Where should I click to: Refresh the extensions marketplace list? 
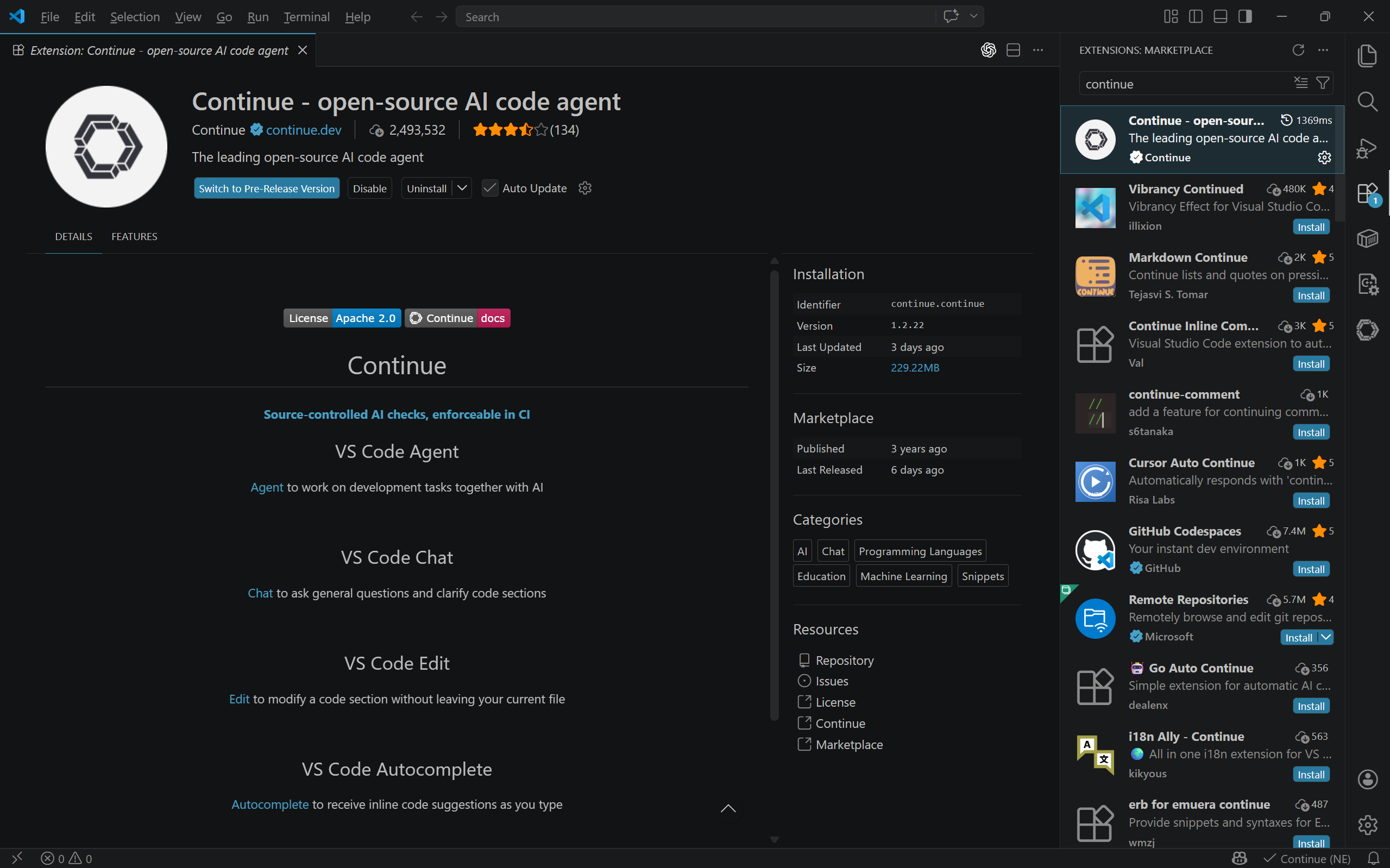(1298, 50)
